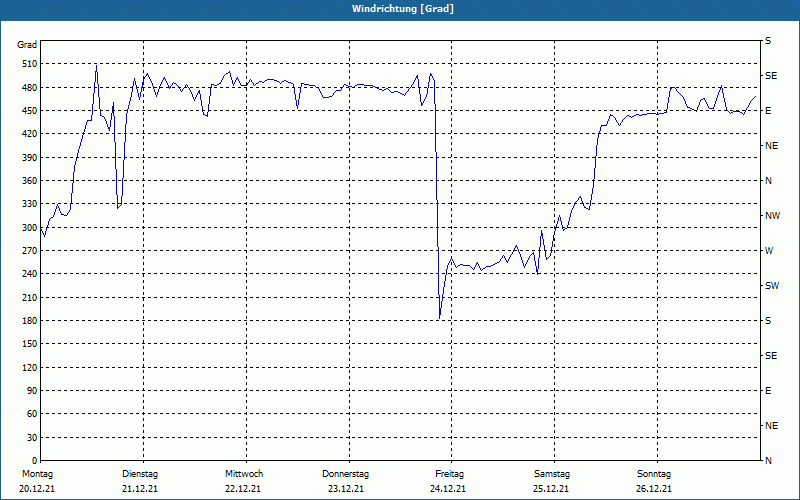Click the "Freitag" day label

(449, 474)
